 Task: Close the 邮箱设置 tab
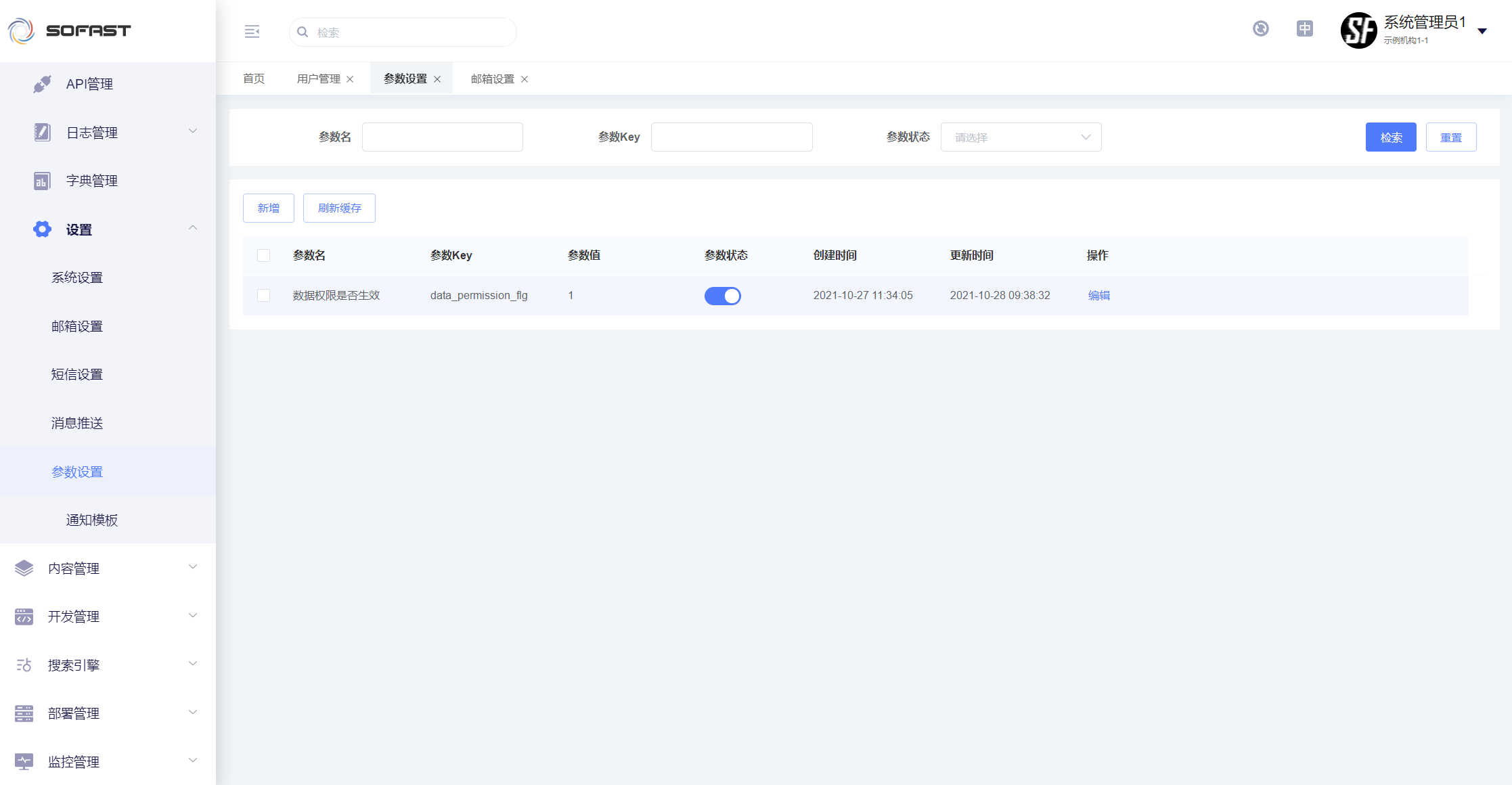click(x=525, y=79)
